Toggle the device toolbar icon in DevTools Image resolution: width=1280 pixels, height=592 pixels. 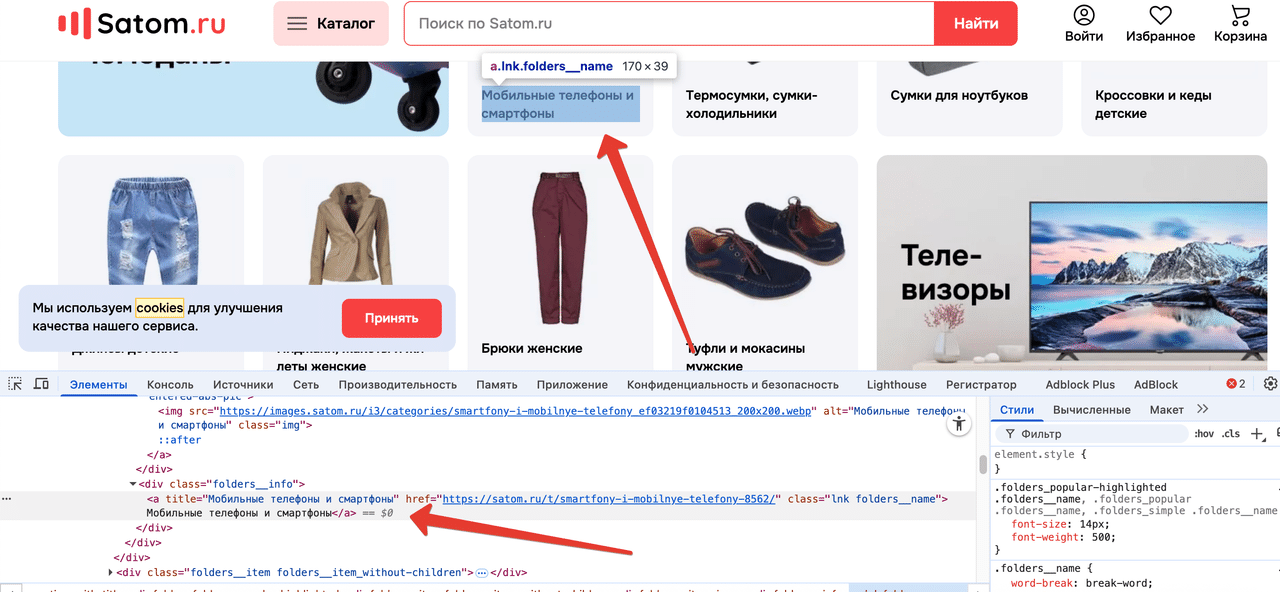coord(41,384)
